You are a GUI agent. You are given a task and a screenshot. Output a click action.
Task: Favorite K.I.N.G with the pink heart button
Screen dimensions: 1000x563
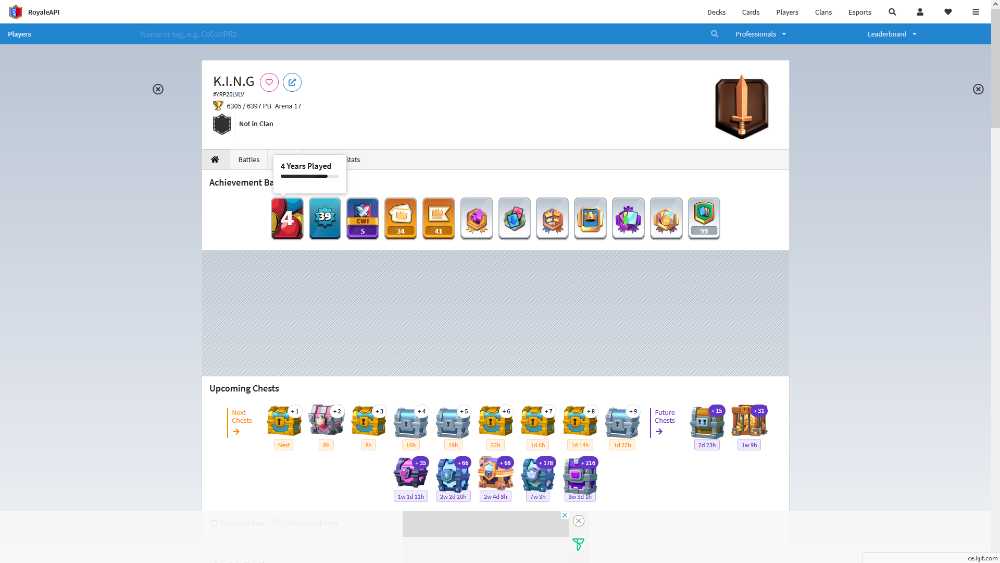[x=269, y=82]
